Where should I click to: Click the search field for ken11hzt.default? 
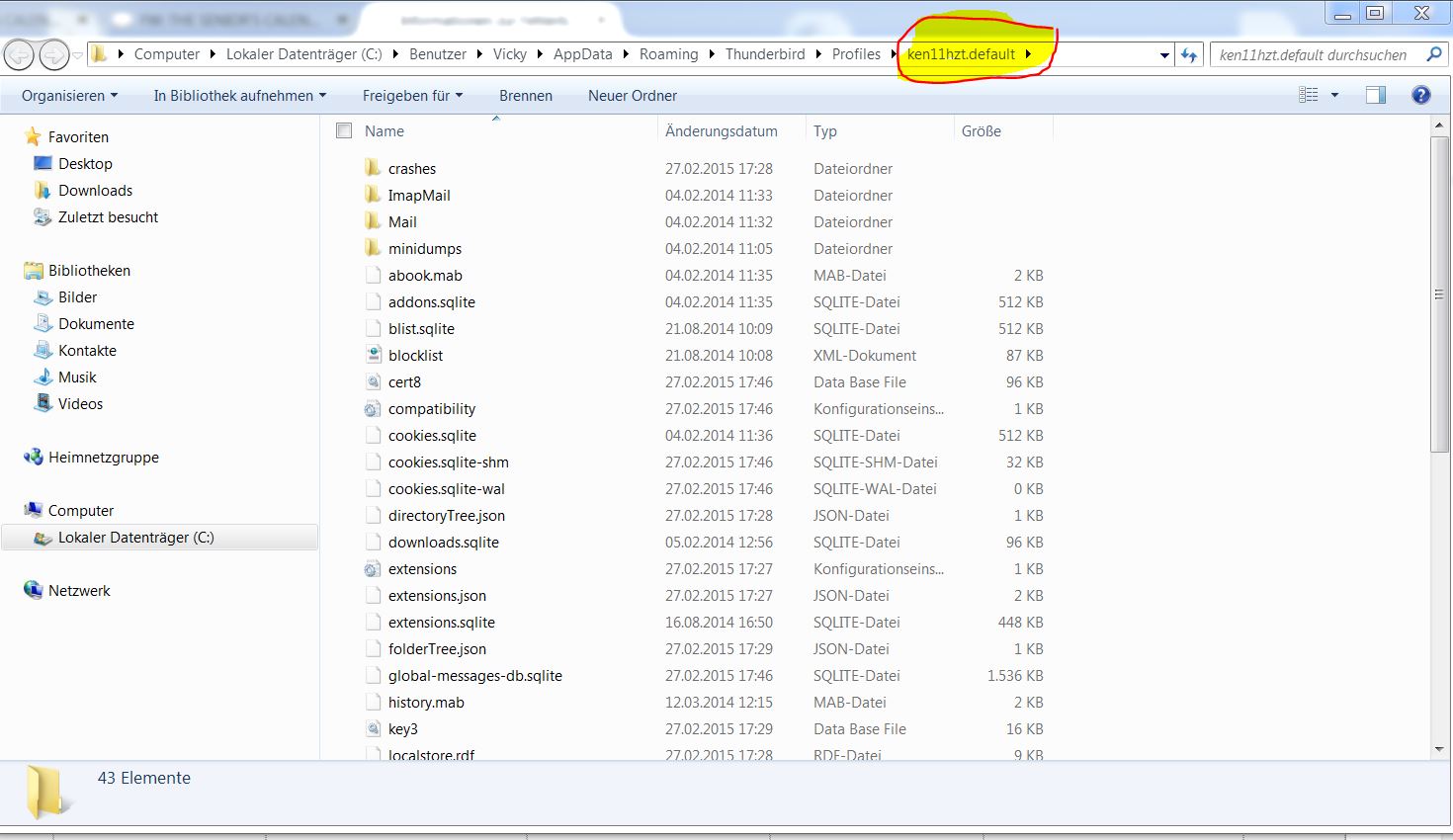click(1315, 55)
